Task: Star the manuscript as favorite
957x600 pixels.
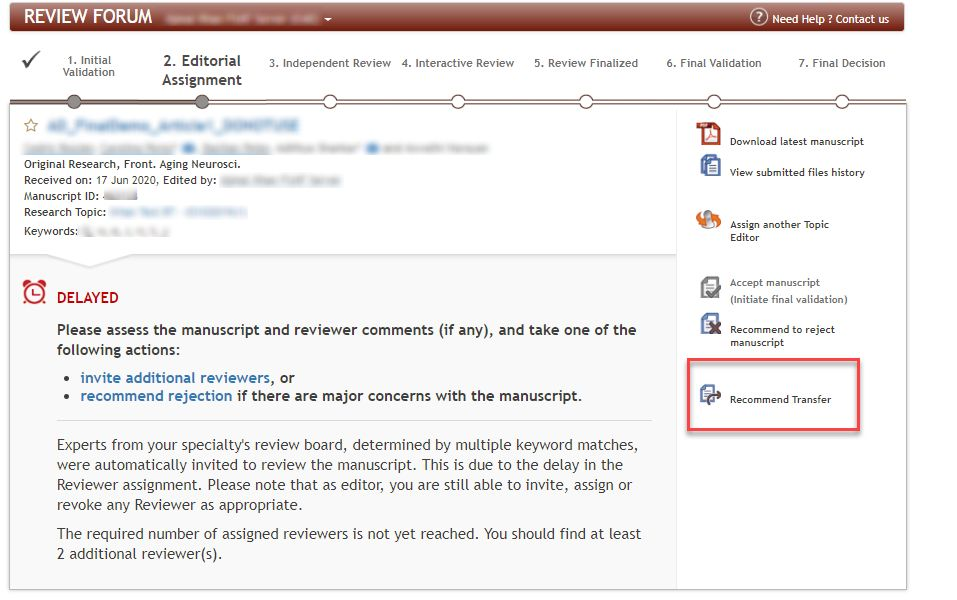Action: (x=31, y=126)
